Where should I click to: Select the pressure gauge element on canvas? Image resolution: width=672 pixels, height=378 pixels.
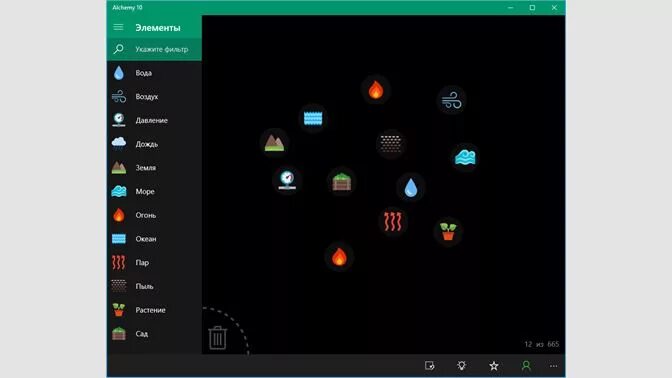pos(287,180)
